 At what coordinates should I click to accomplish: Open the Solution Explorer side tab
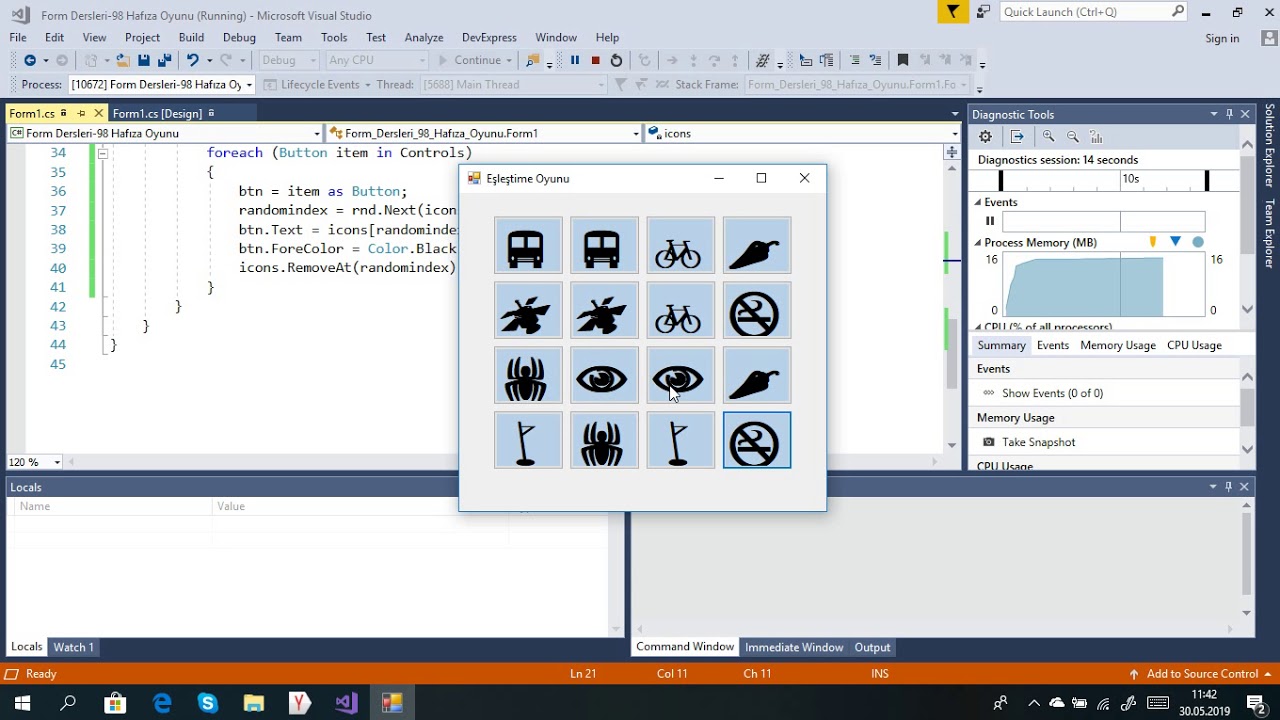click(x=1270, y=146)
